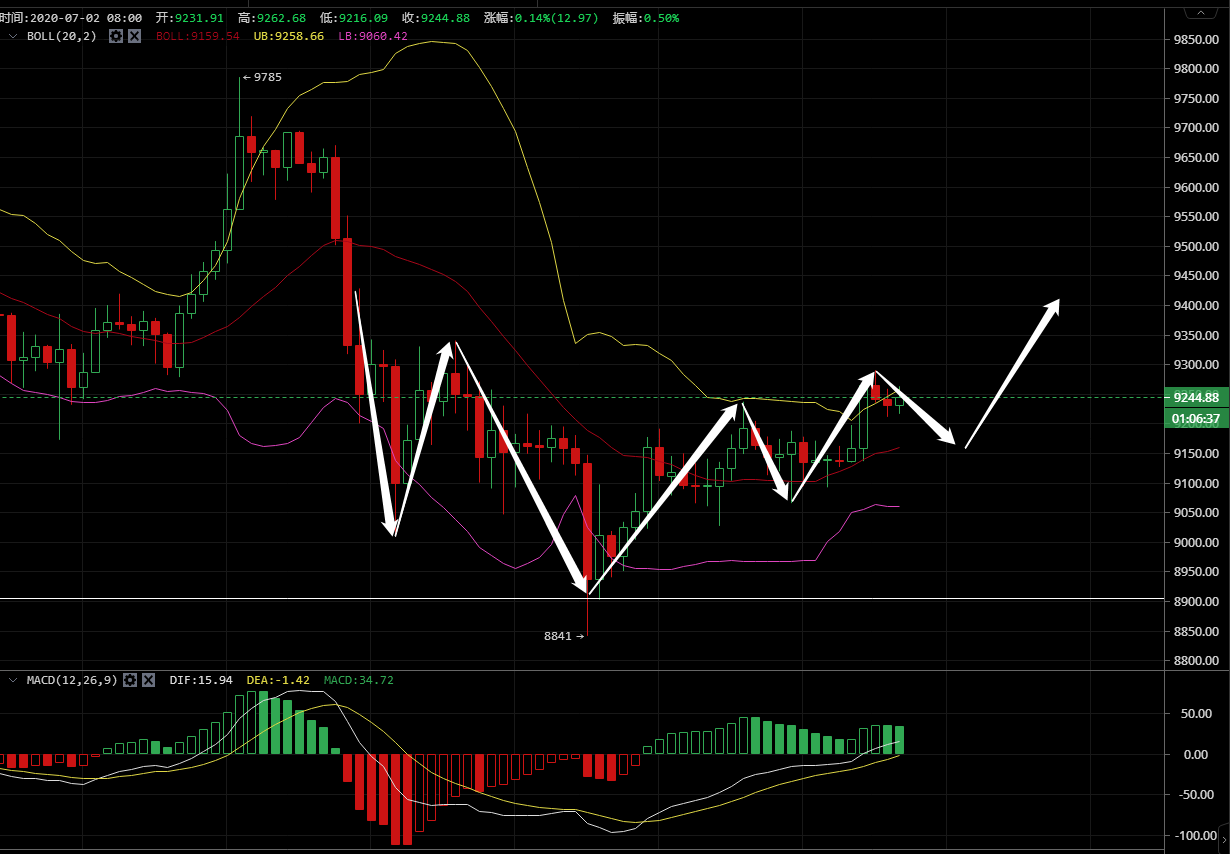Open MACD indicator settings gear
The height and width of the screenshot is (854, 1230).
coord(130,680)
